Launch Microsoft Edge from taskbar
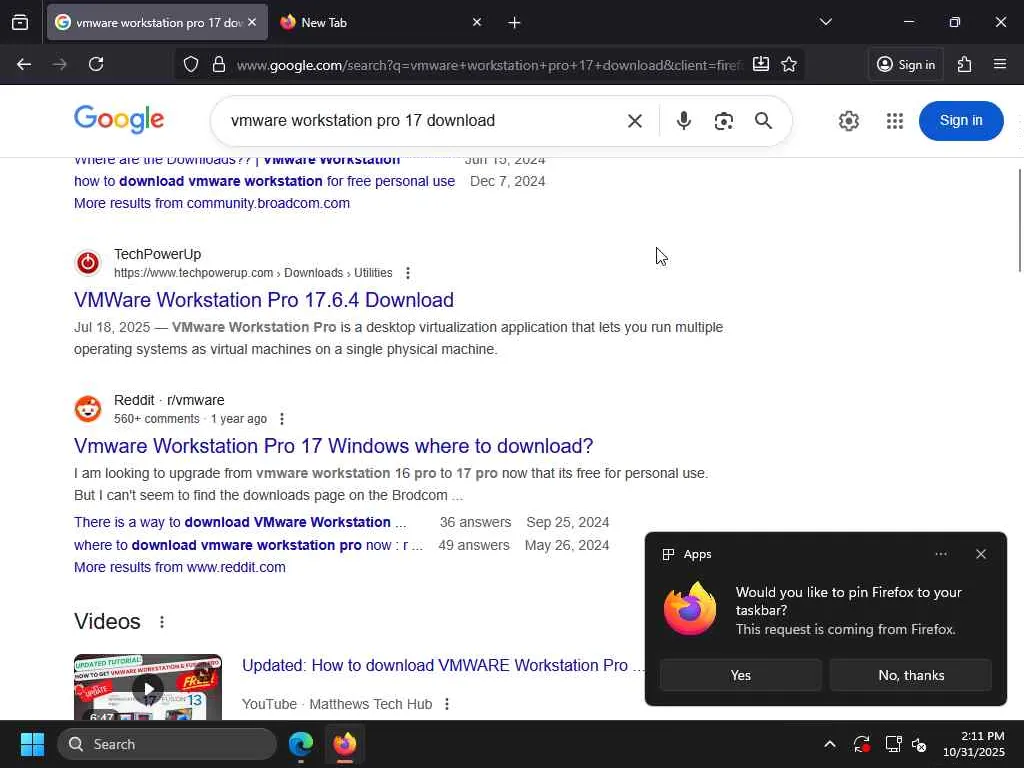 click(x=301, y=744)
